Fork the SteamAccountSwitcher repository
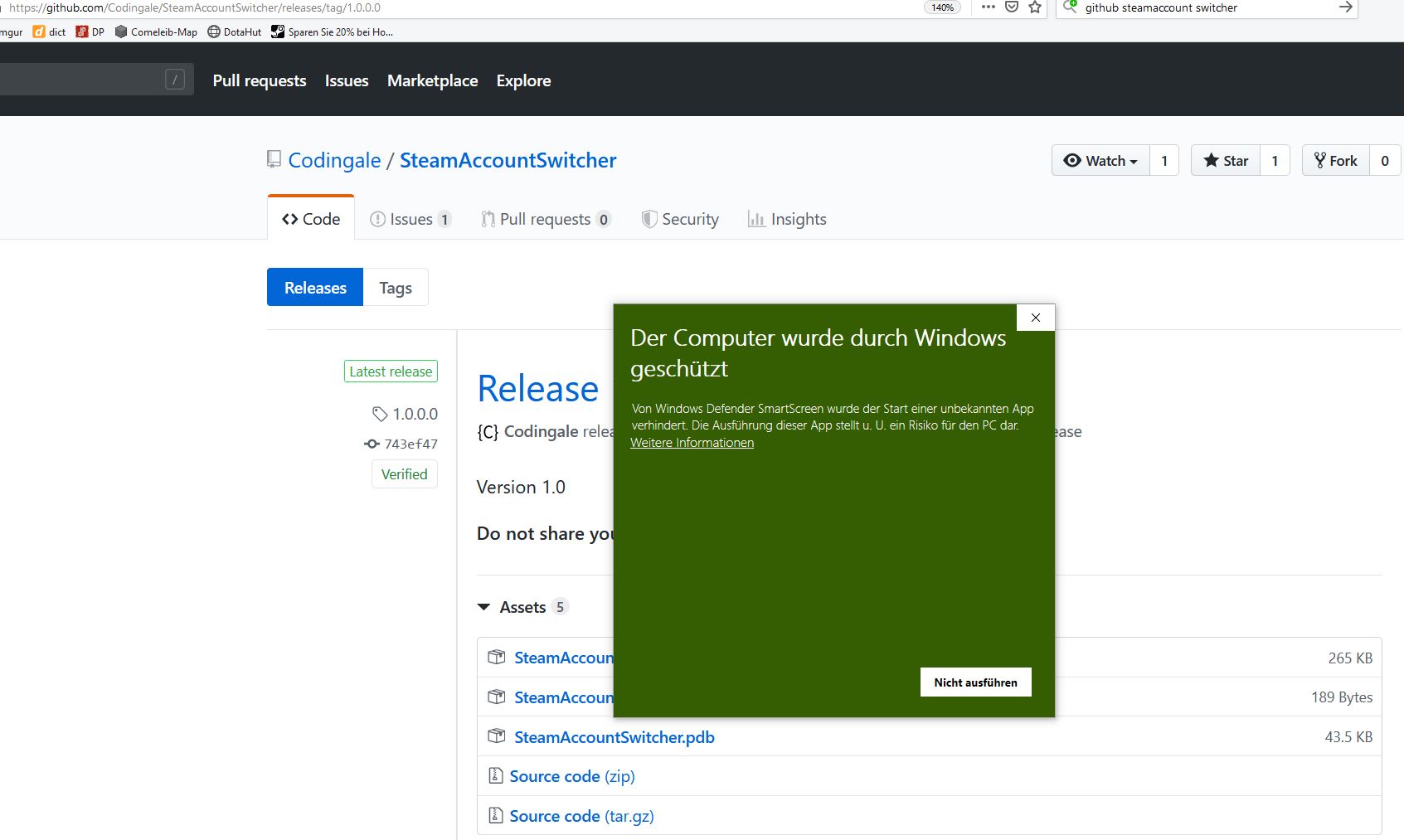1404x840 pixels. [1336, 161]
